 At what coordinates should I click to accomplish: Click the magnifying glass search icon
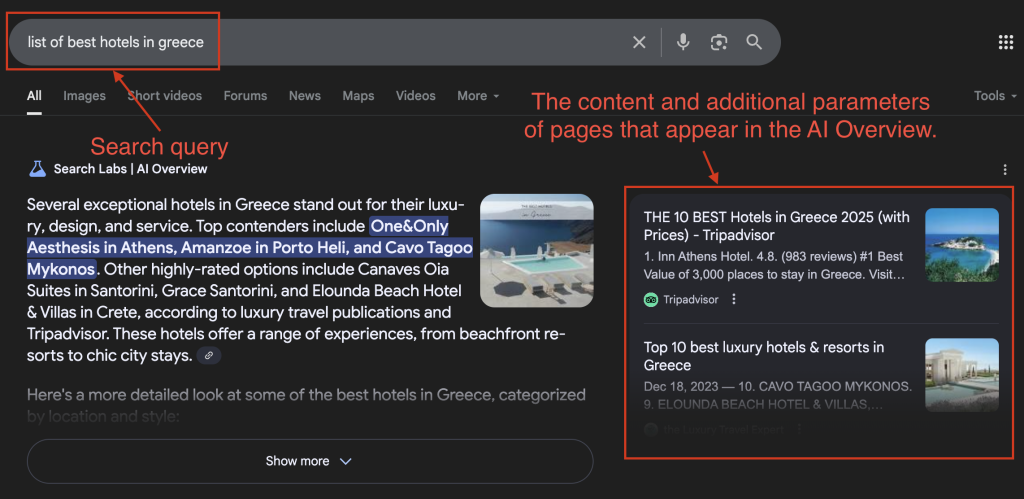[754, 42]
